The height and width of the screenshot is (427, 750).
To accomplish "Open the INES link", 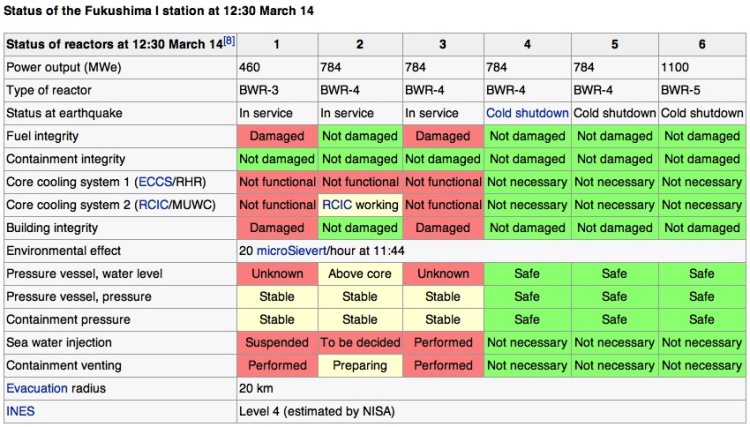I will (20, 412).
